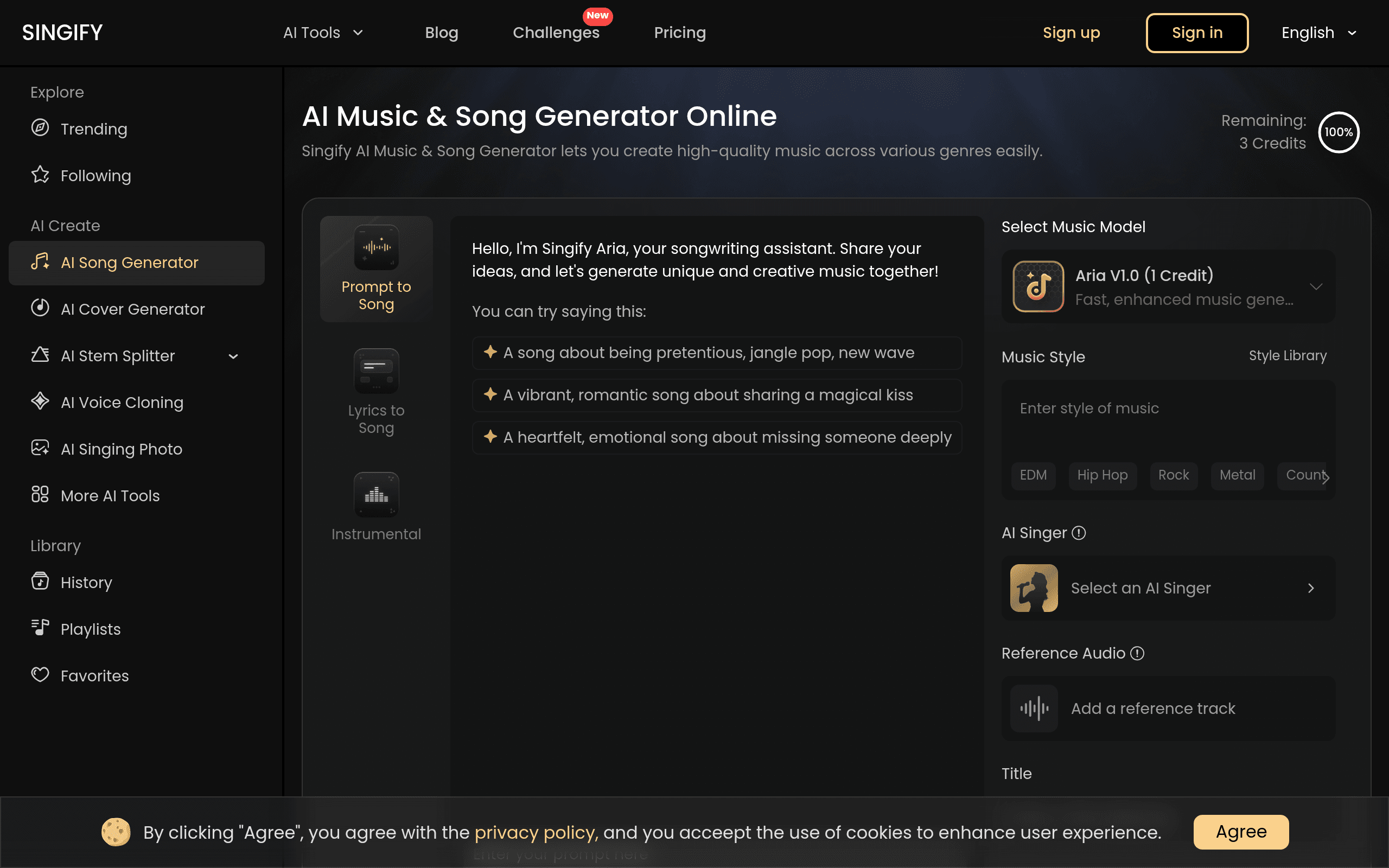Click the AI Singer info icon

(x=1079, y=533)
